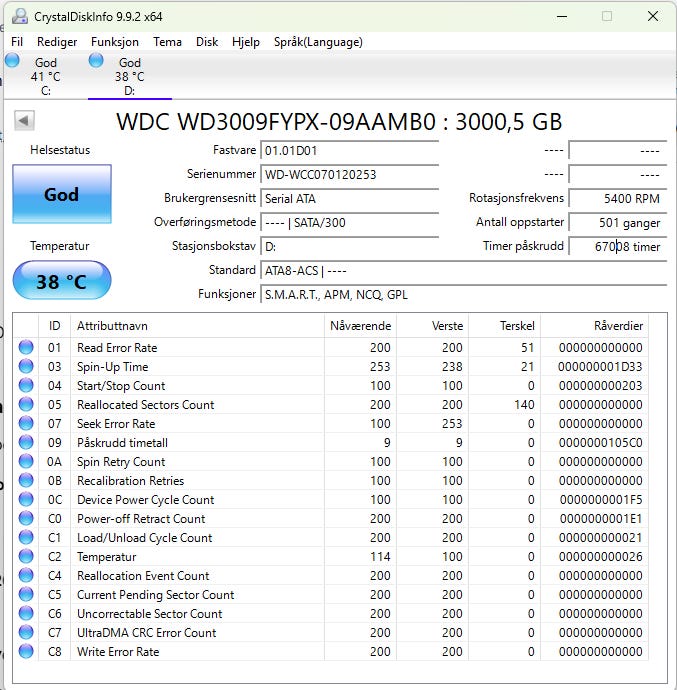Open the Disk menu
Image resolution: width=677 pixels, height=690 pixels.
(207, 42)
